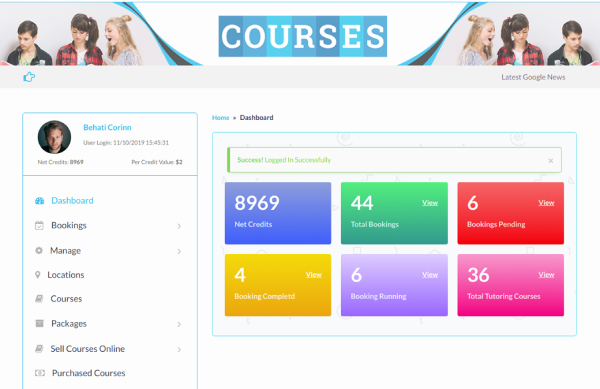
Task: Click the Courses book icon
Action: (39, 299)
